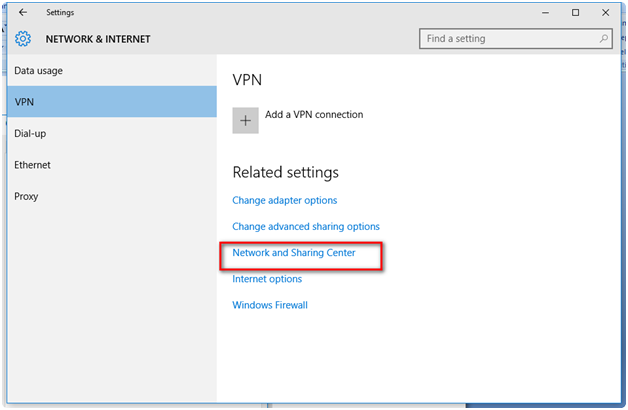Click the NETWORK & INTERNET header title
Image resolution: width=628 pixels, height=410 pixels.
click(x=98, y=40)
